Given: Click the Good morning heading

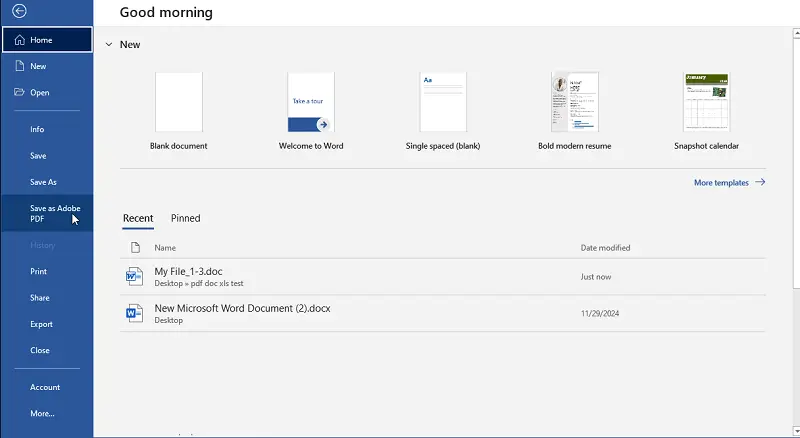Looking at the screenshot, I should click(166, 12).
